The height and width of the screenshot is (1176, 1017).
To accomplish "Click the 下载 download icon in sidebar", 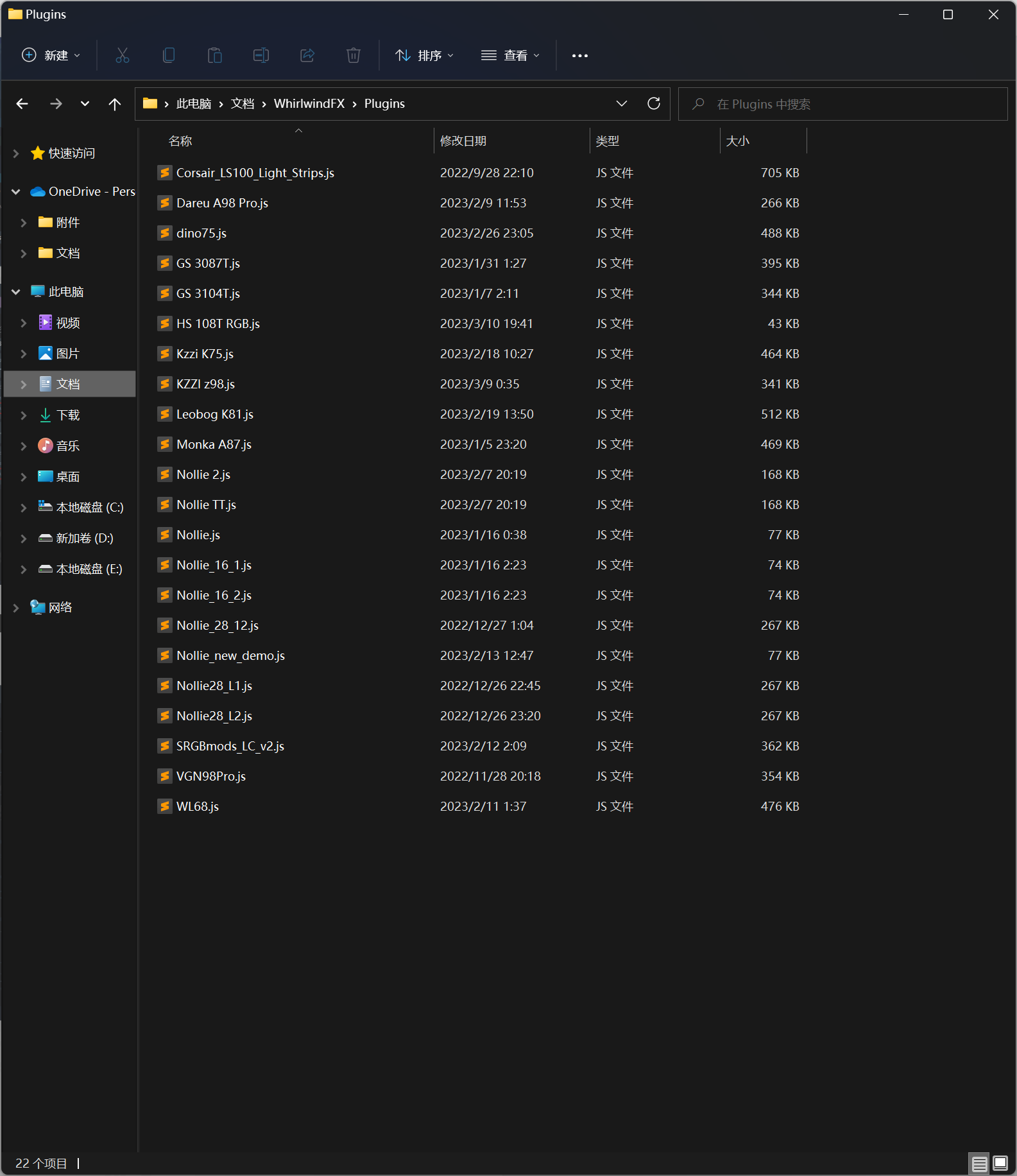I will [46, 415].
